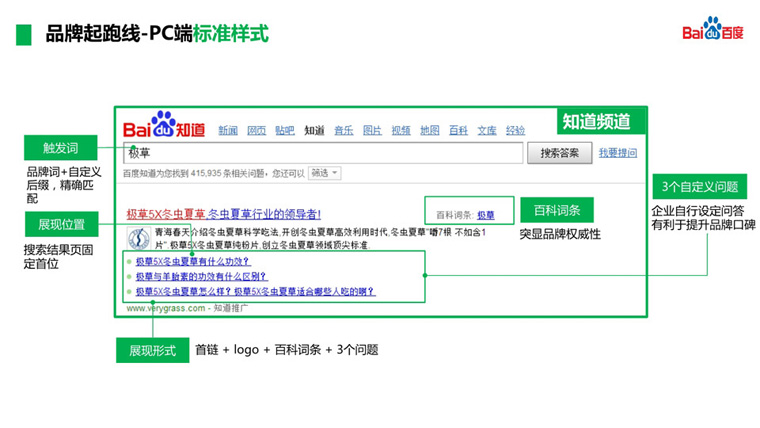Open the 音乐 tab

coord(344,130)
